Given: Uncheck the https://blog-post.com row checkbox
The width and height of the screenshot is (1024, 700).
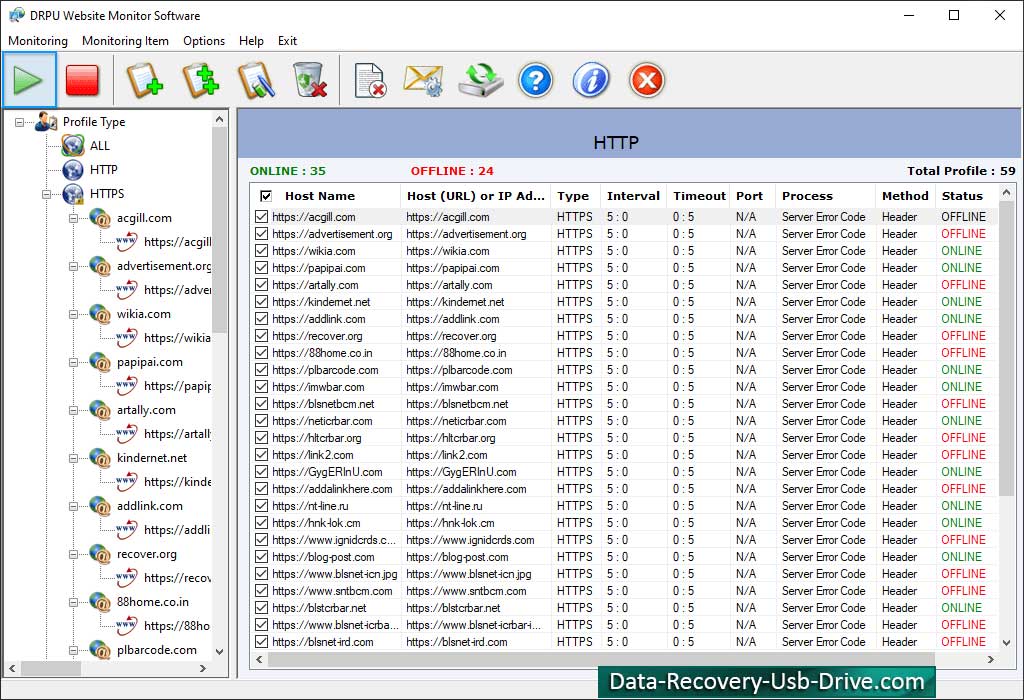Looking at the screenshot, I should tap(261, 556).
